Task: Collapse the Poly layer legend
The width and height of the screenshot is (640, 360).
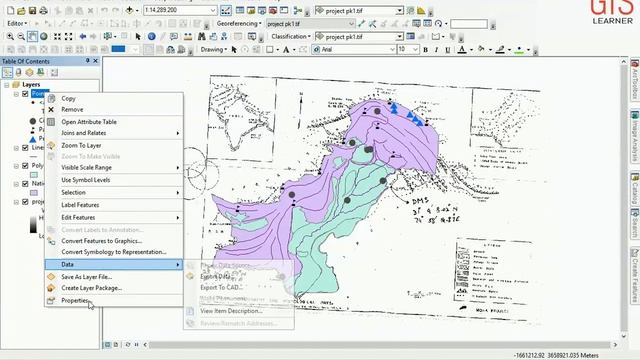Action: pyautogui.click(x=16, y=166)
